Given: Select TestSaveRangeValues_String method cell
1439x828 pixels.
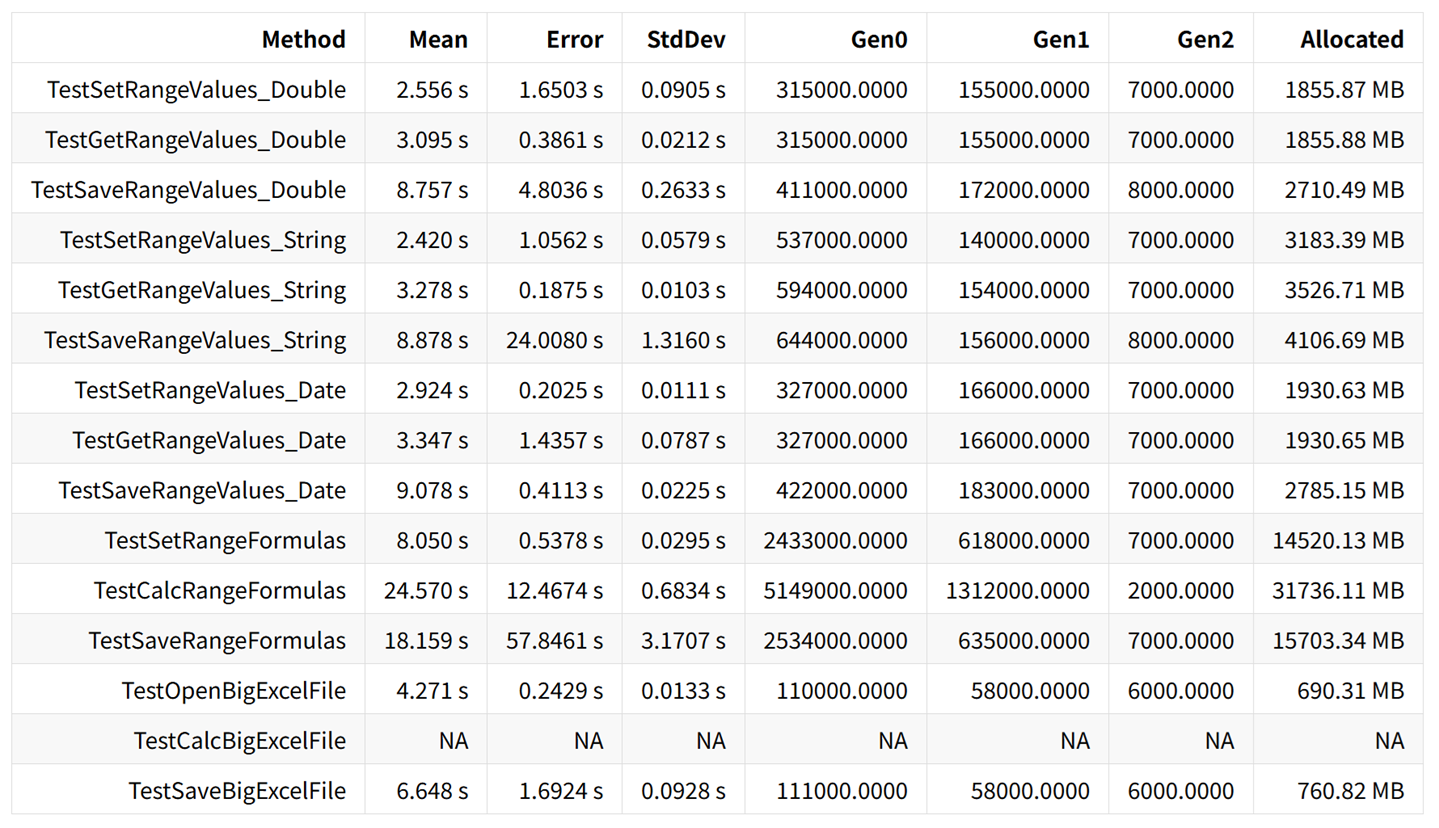Looking at the screenshot, I should coord(195,340).
